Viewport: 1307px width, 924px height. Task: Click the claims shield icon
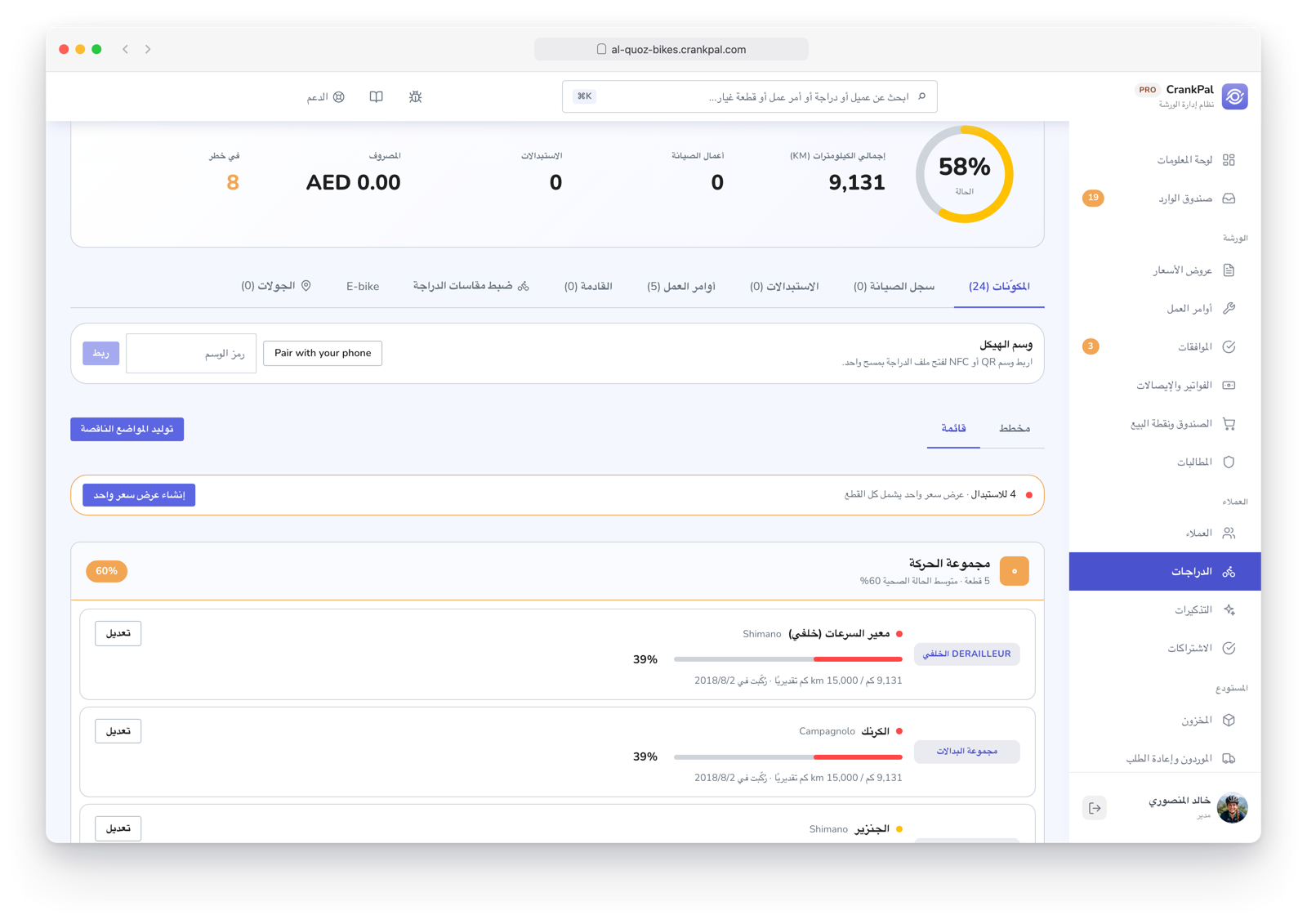pos(1229,462)
